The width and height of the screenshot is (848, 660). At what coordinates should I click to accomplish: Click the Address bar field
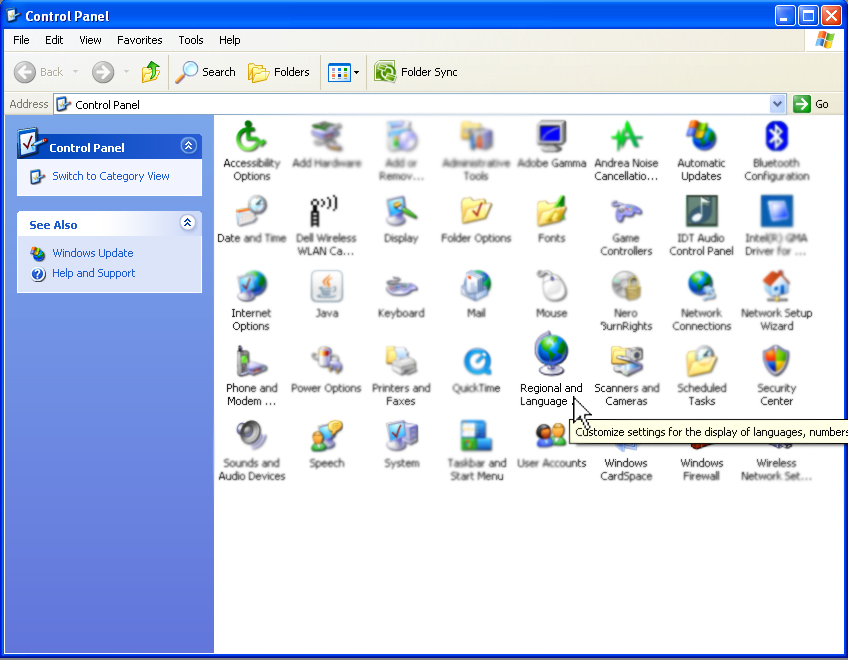click(419, 104)
